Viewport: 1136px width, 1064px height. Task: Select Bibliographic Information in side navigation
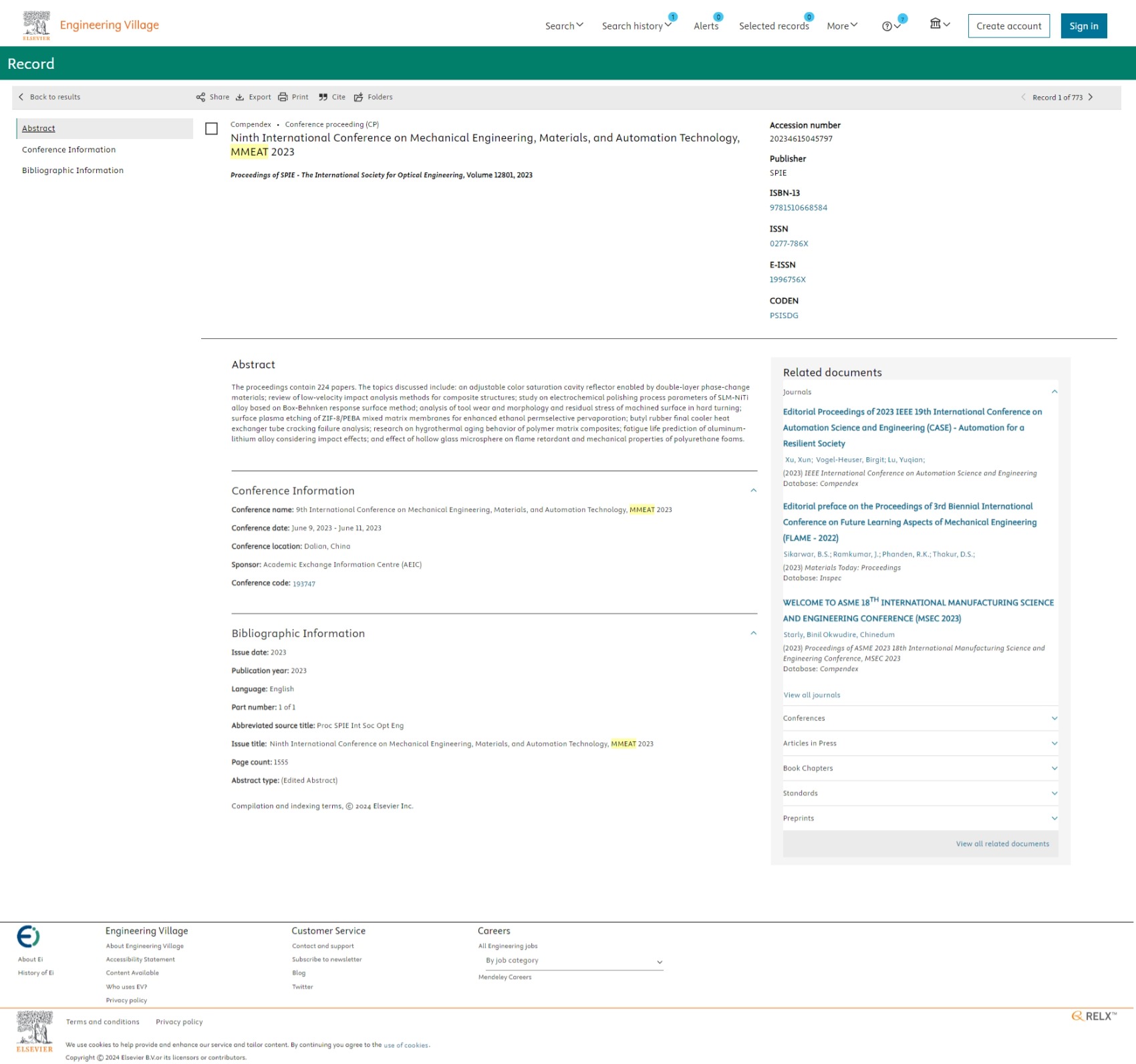pos(73,170)
